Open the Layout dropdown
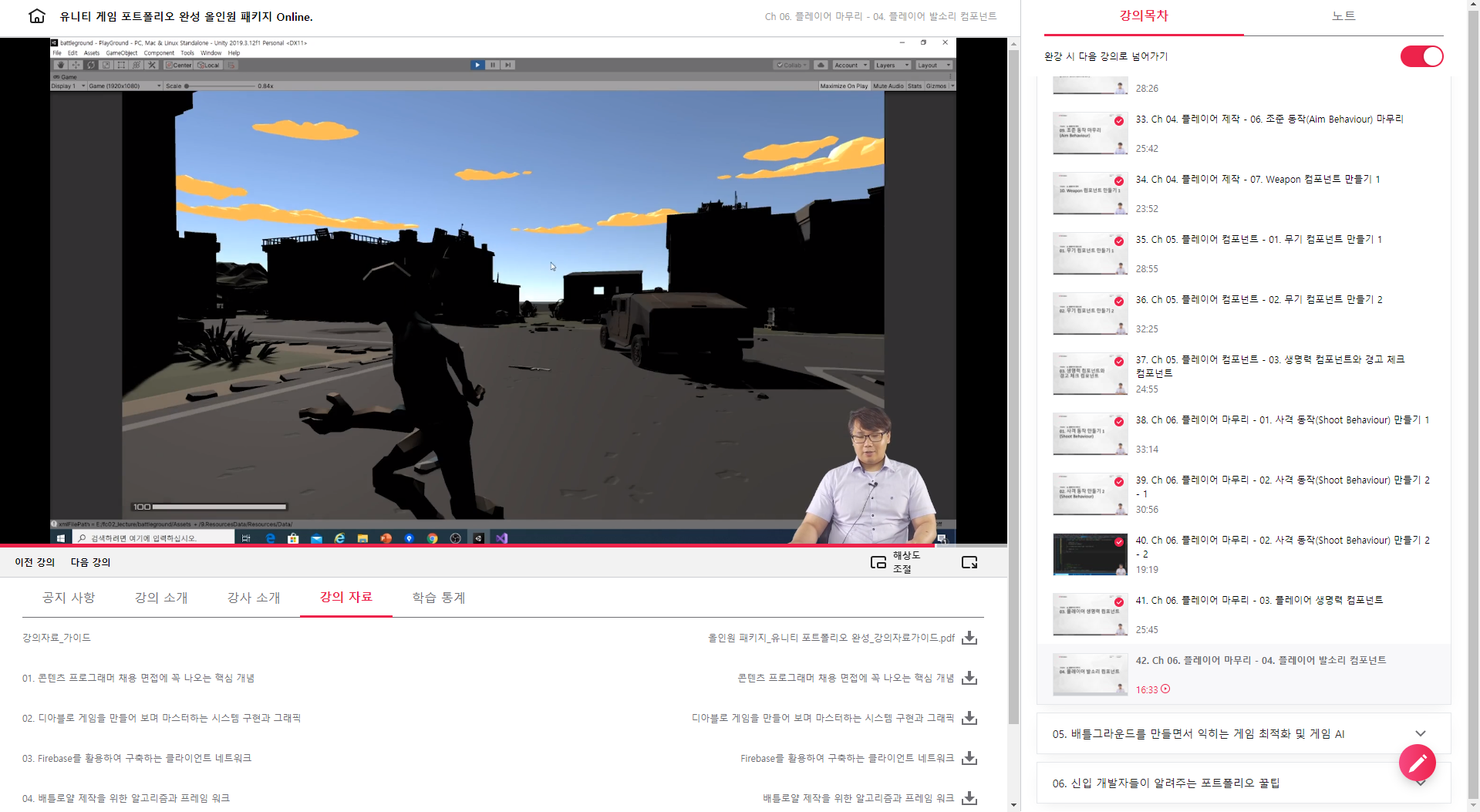The image size is (1480, 812). (x=934, y=66)
